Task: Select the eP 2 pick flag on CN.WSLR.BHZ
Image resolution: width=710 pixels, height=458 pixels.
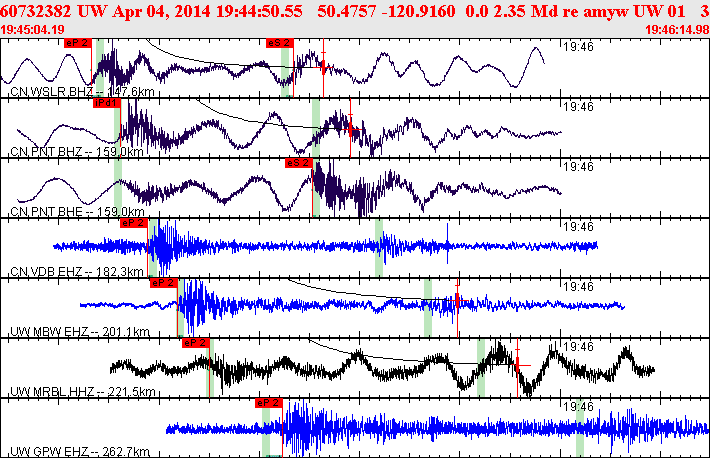Action: [78, 43]
